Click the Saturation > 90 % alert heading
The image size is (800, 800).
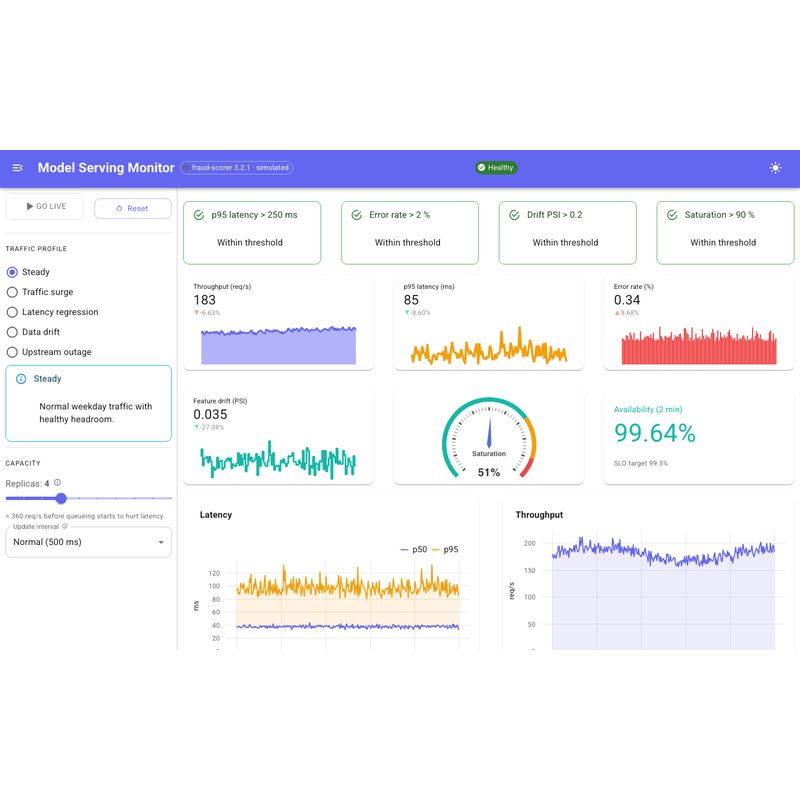[x=719, y=215]
